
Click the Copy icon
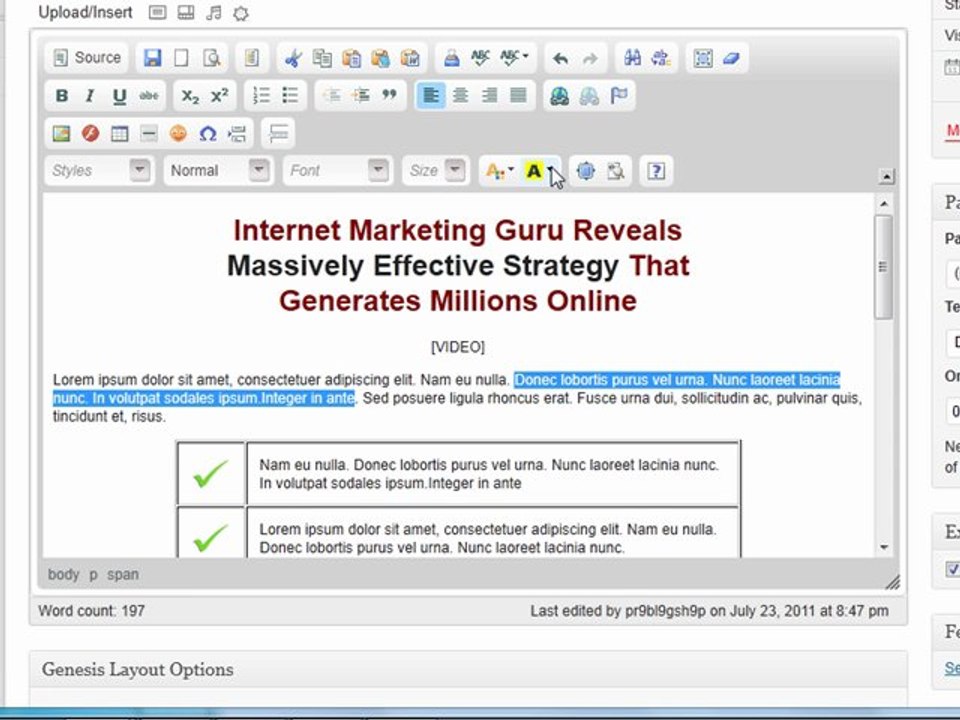[322, 58]
